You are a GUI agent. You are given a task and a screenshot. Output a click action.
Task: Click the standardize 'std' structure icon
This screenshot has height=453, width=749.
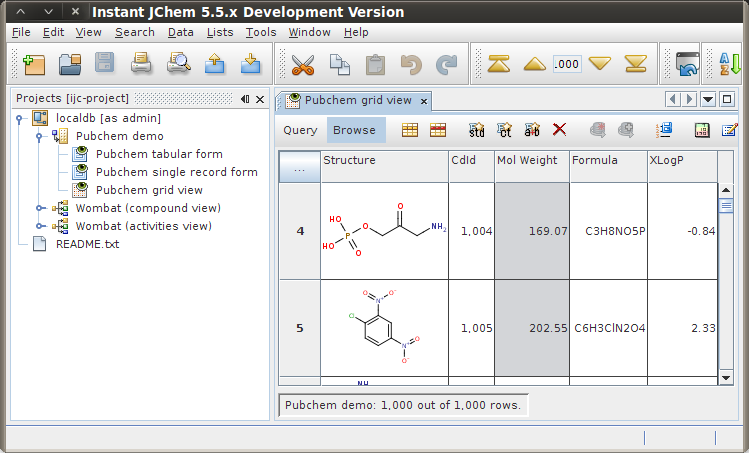coord(477,130)
